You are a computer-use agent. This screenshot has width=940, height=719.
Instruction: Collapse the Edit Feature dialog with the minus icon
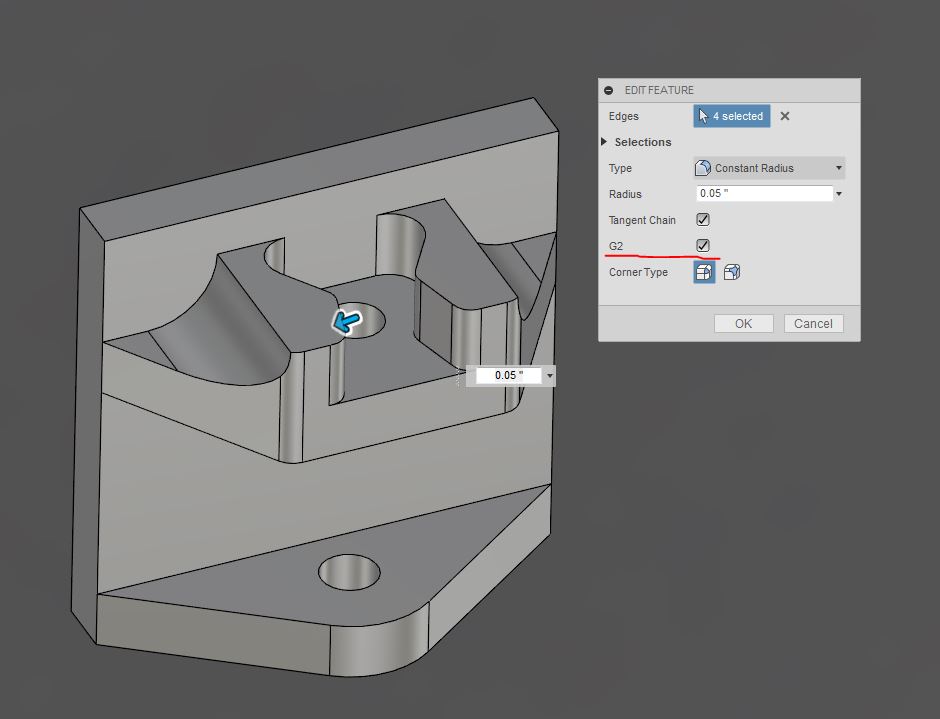tap(608, 89)
